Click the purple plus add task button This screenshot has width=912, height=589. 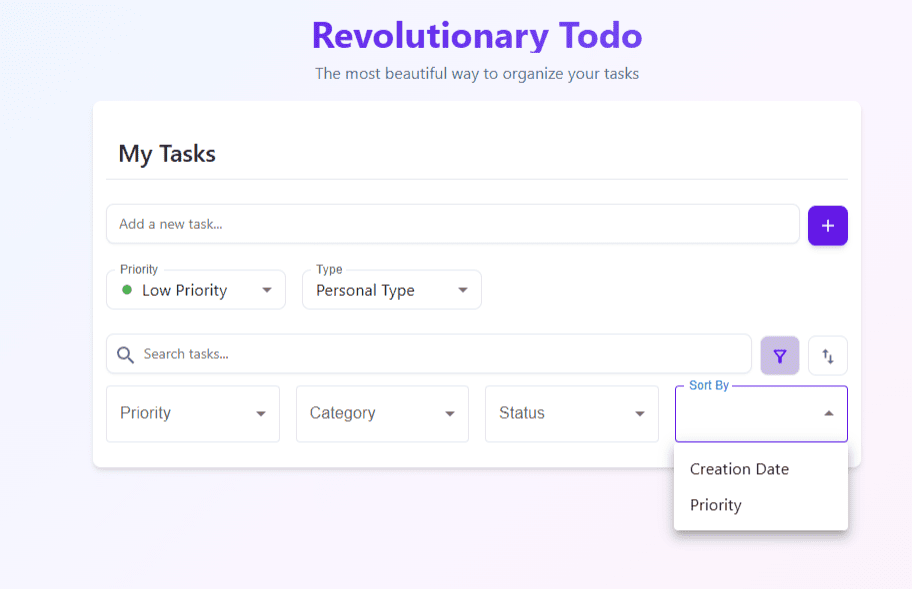[827, 225]
